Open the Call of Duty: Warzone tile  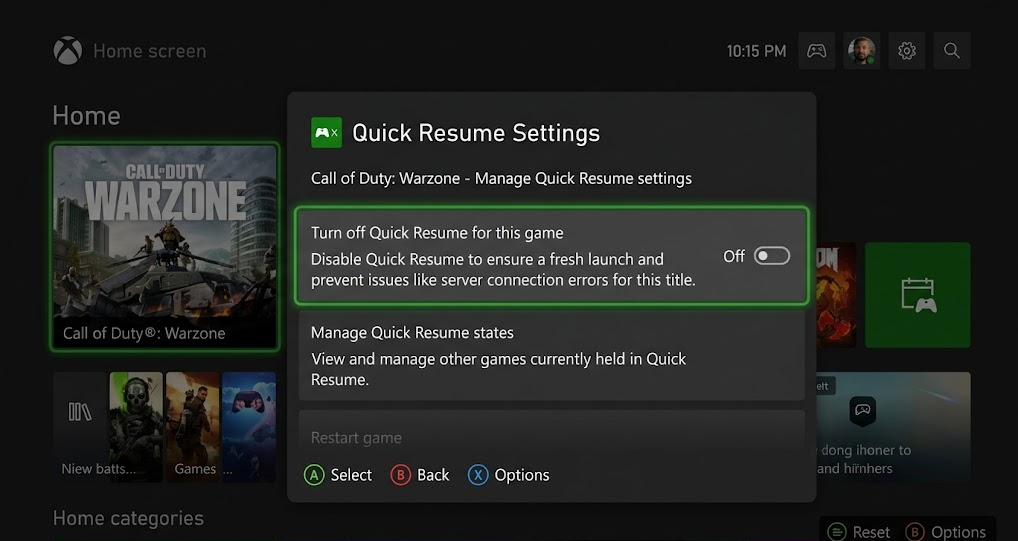[165, 247]
